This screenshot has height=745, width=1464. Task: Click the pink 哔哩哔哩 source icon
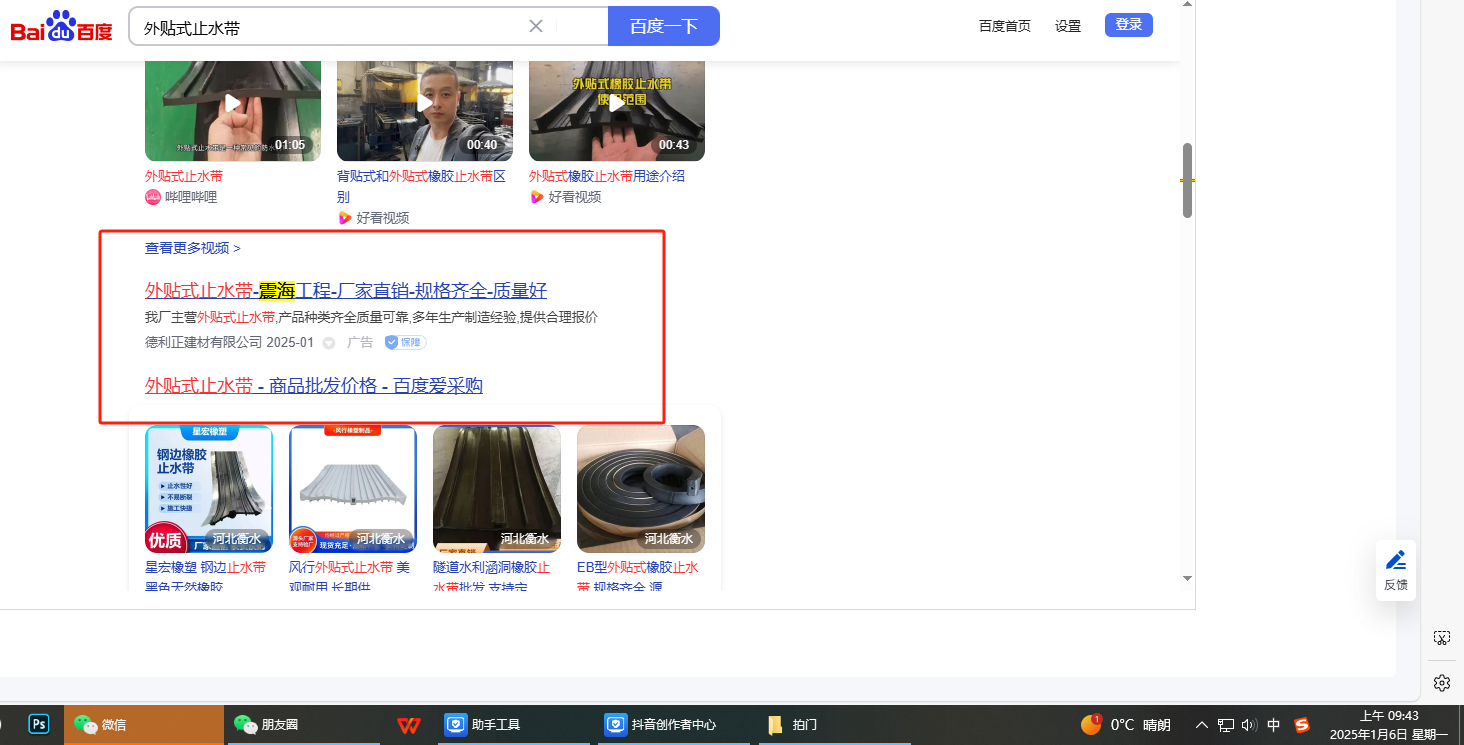coord(153,197)
